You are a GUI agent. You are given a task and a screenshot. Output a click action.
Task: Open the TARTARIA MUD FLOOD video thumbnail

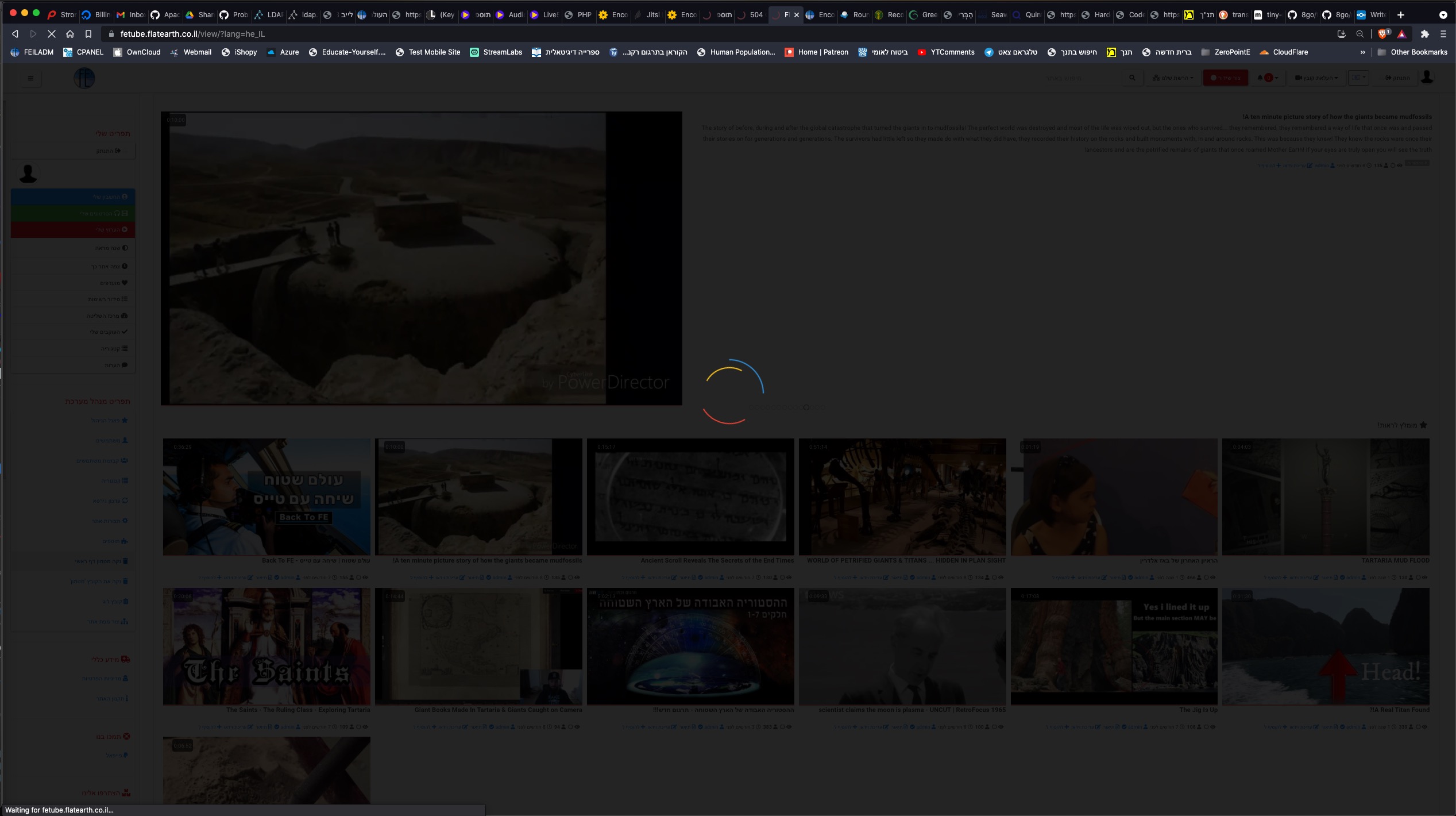click(1326, 497)
